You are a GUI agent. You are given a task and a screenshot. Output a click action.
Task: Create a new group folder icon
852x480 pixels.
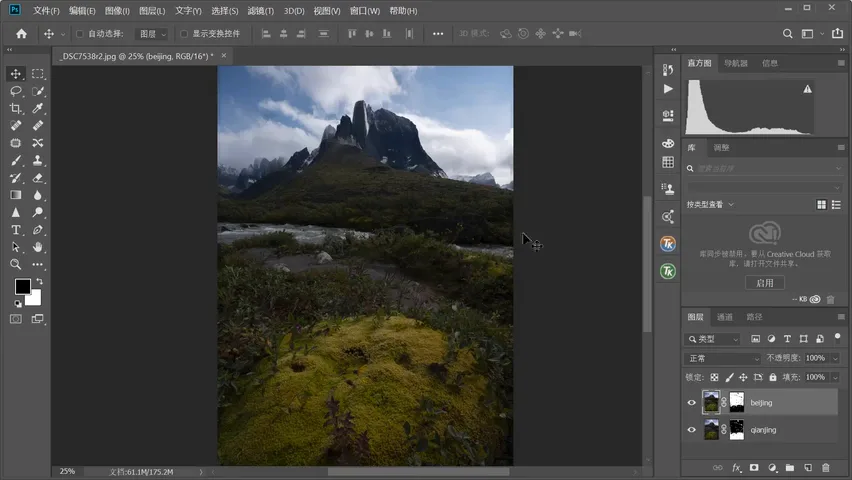(x=790, y=467)
